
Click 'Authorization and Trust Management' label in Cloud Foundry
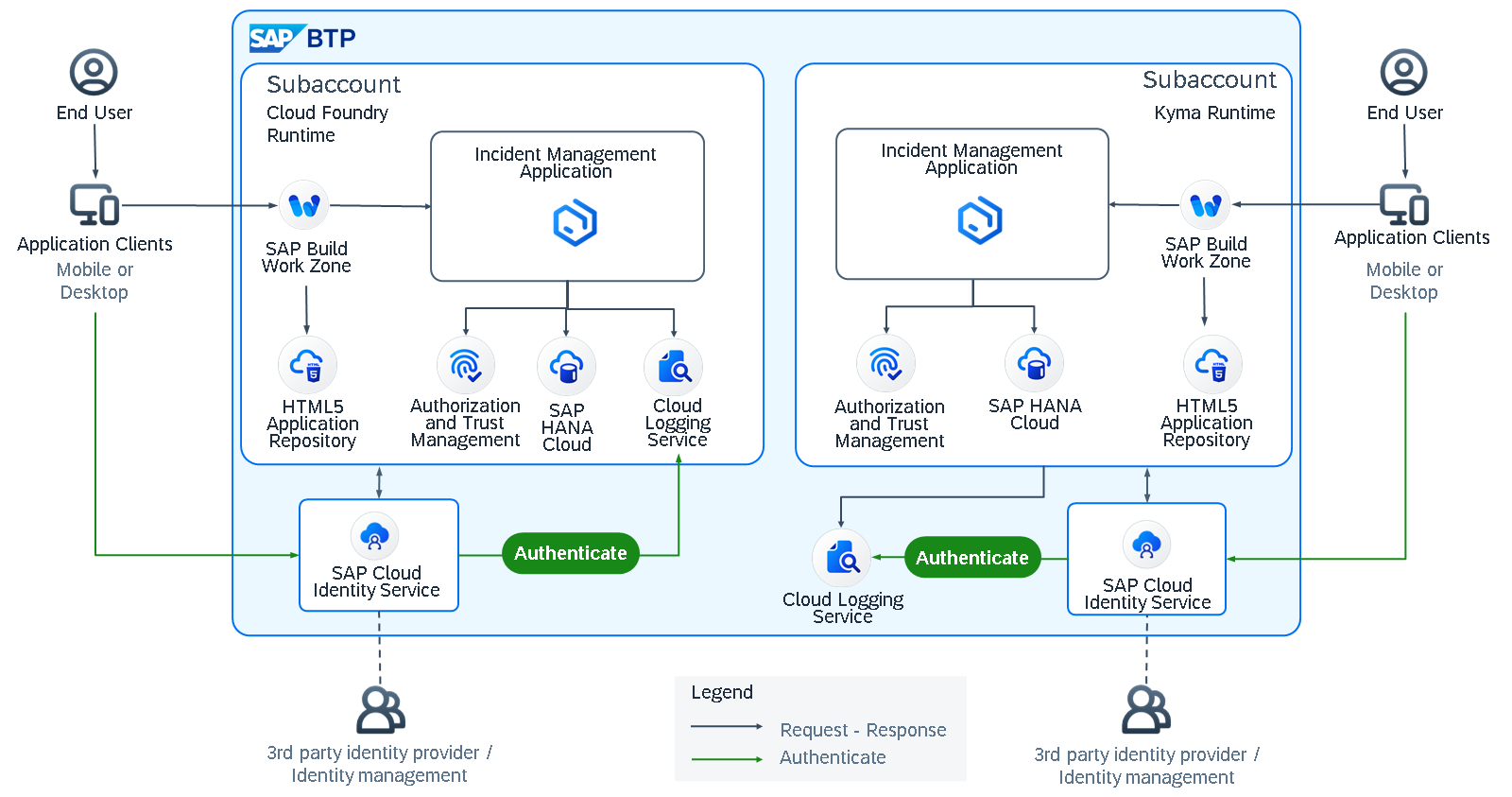coord(465,423)
